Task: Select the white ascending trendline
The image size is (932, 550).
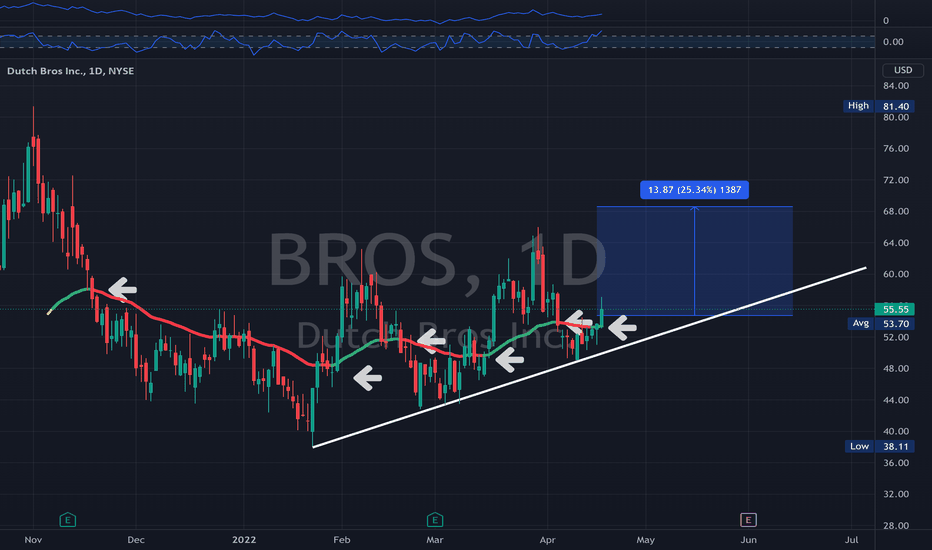Action: pos(588,357)
